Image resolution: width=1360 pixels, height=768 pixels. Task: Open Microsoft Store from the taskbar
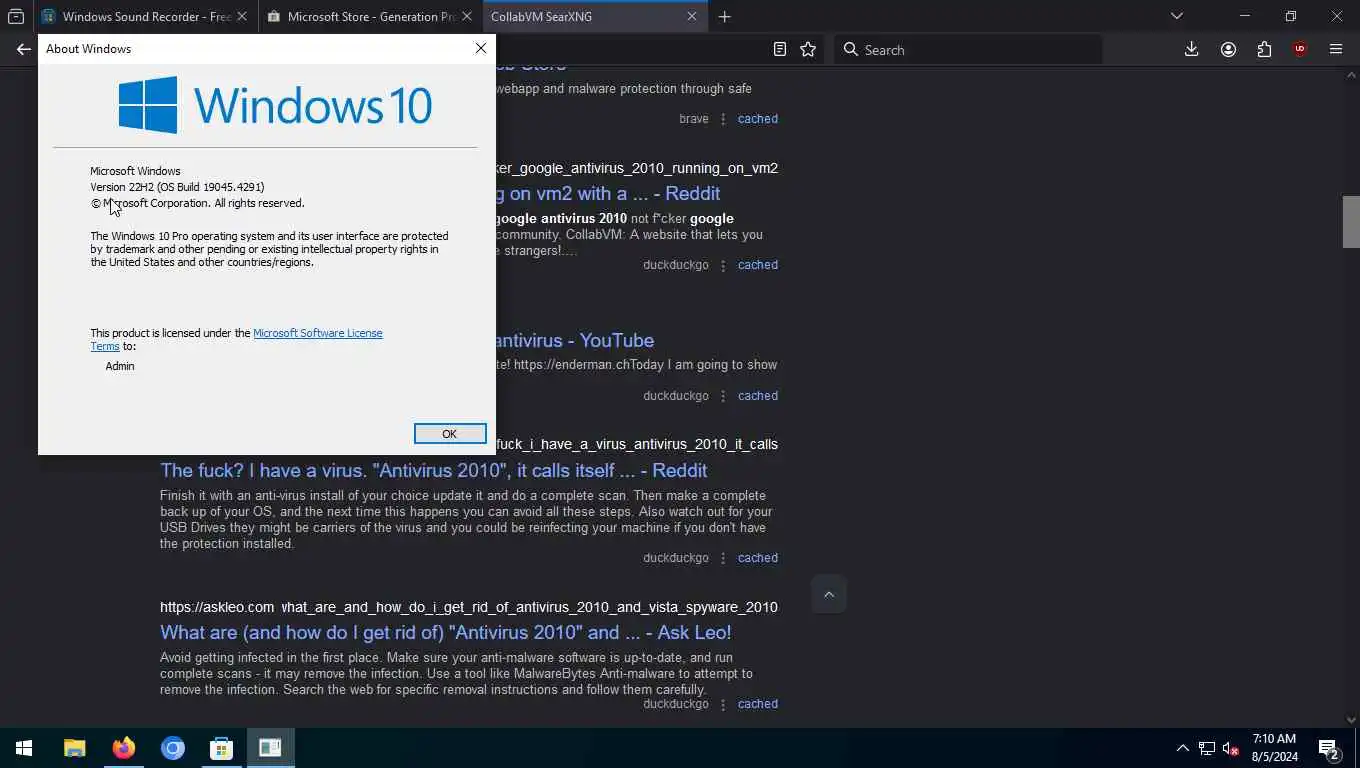click(x=222, y=748)
